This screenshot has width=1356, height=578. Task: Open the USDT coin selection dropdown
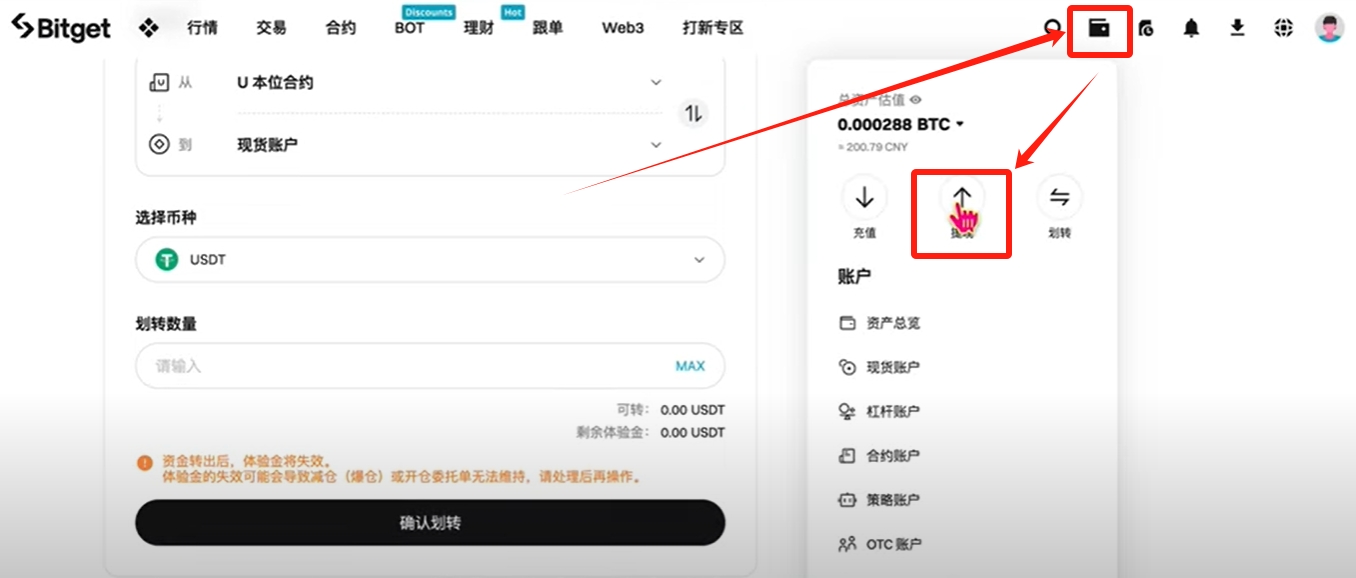pyautogui.click(x=430, y=260)
